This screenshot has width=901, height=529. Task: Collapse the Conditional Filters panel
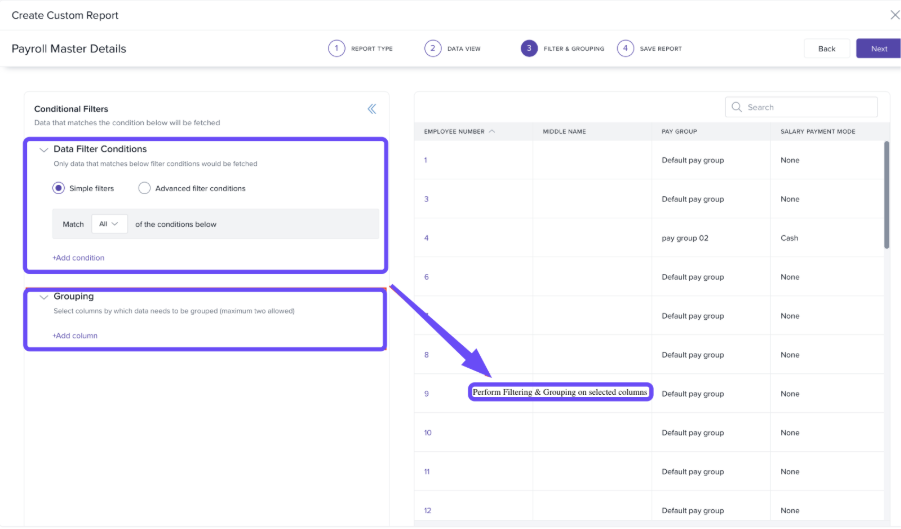pyautogui.click(x=371, y=109)
